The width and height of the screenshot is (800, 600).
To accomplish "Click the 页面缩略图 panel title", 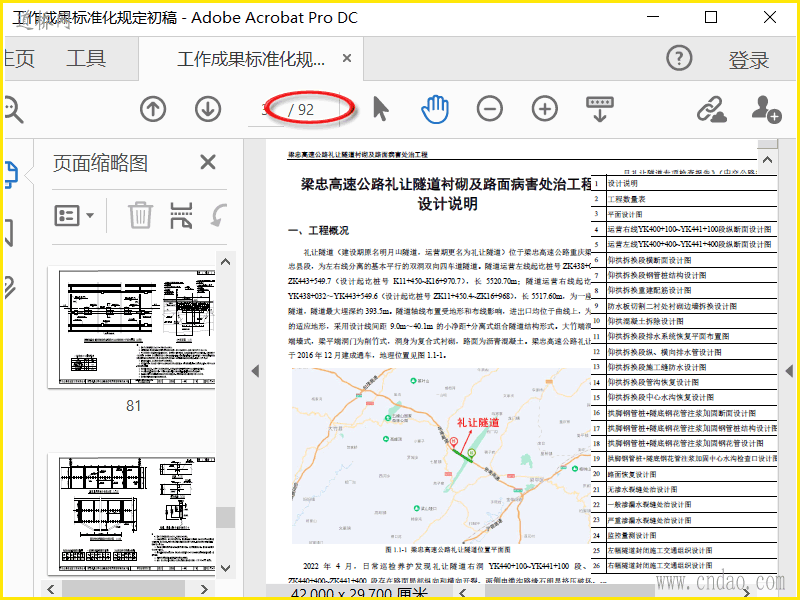I will coord(101,163).
